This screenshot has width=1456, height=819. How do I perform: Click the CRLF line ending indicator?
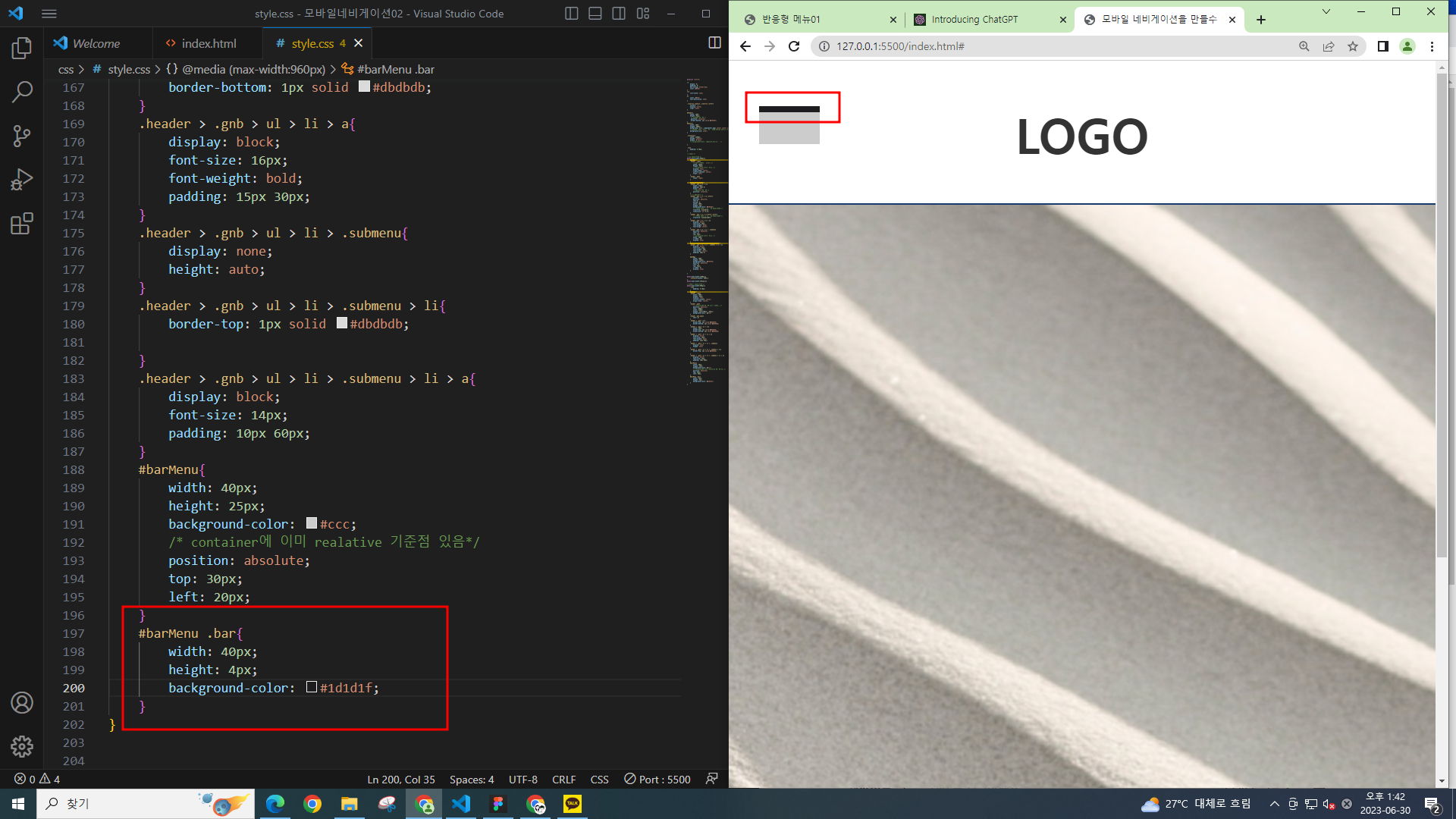tap(563, 780)
